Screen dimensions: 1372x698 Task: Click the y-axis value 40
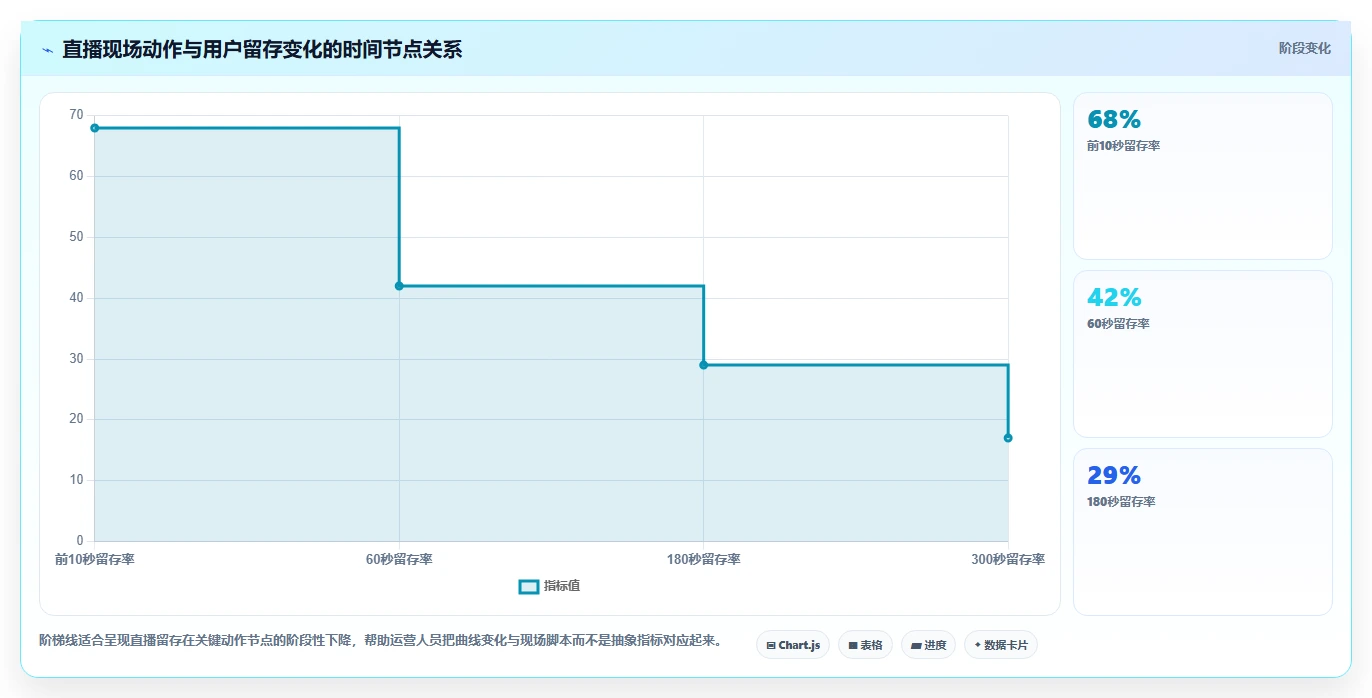tap(77, 298)
